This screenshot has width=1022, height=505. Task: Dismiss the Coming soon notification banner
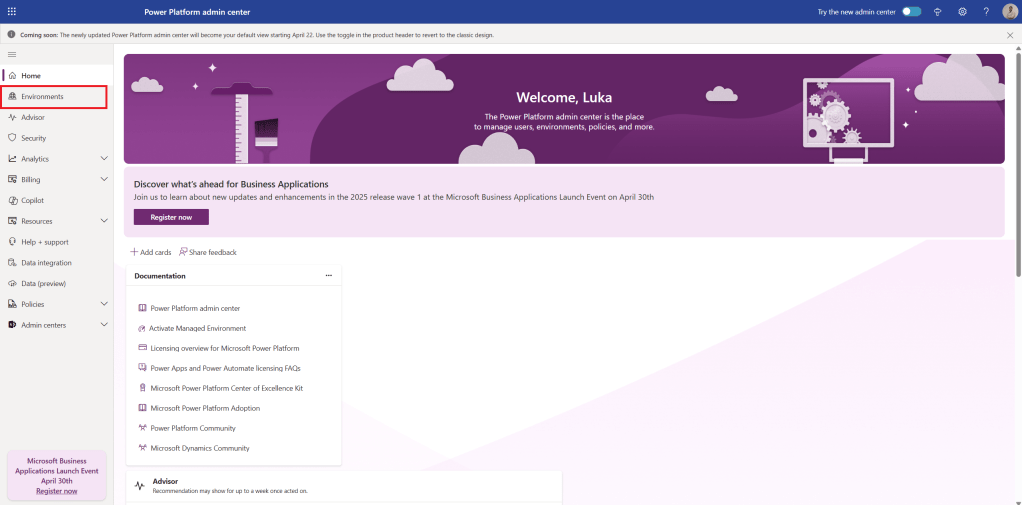[x=1009, y=35]
